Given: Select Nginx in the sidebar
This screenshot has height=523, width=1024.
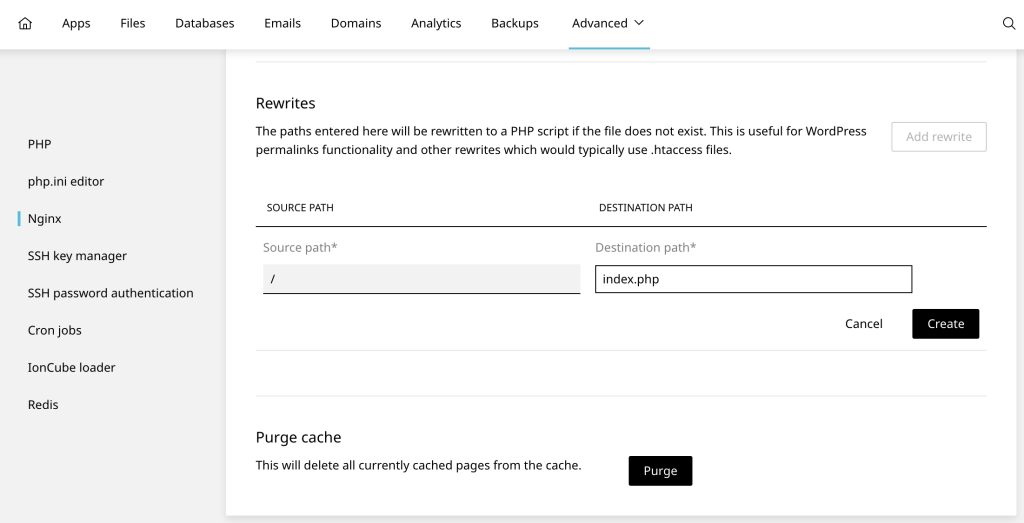Looking at the screenshot, I should coord(44,219).
